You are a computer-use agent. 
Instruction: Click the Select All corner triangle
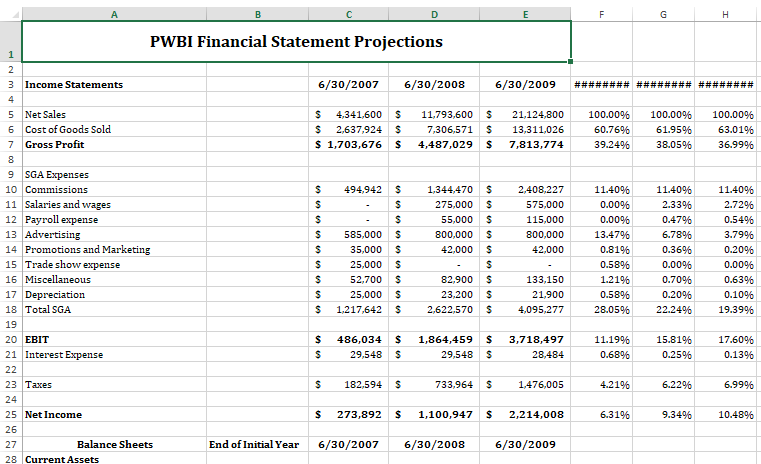point(16,15)
